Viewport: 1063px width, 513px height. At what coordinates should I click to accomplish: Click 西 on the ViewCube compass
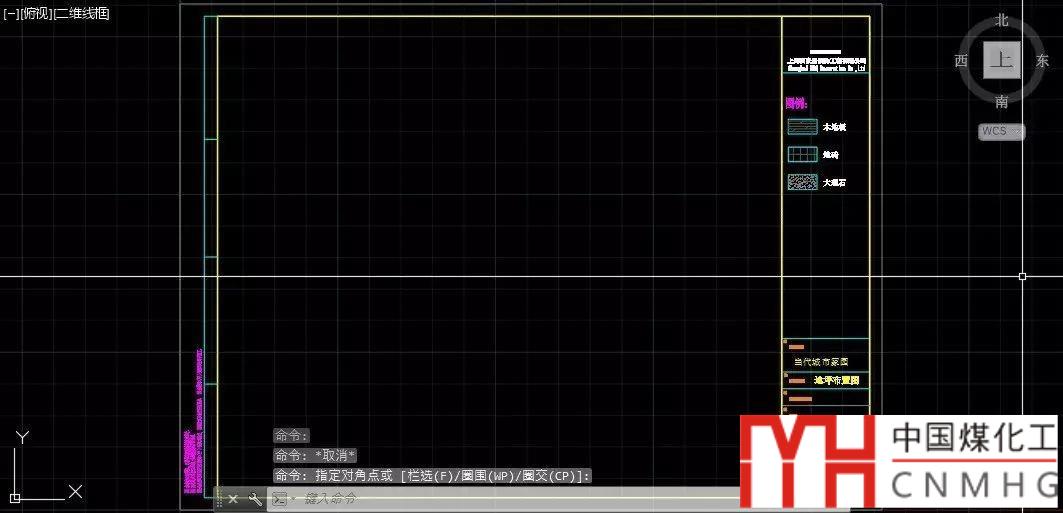click(961, 61)
